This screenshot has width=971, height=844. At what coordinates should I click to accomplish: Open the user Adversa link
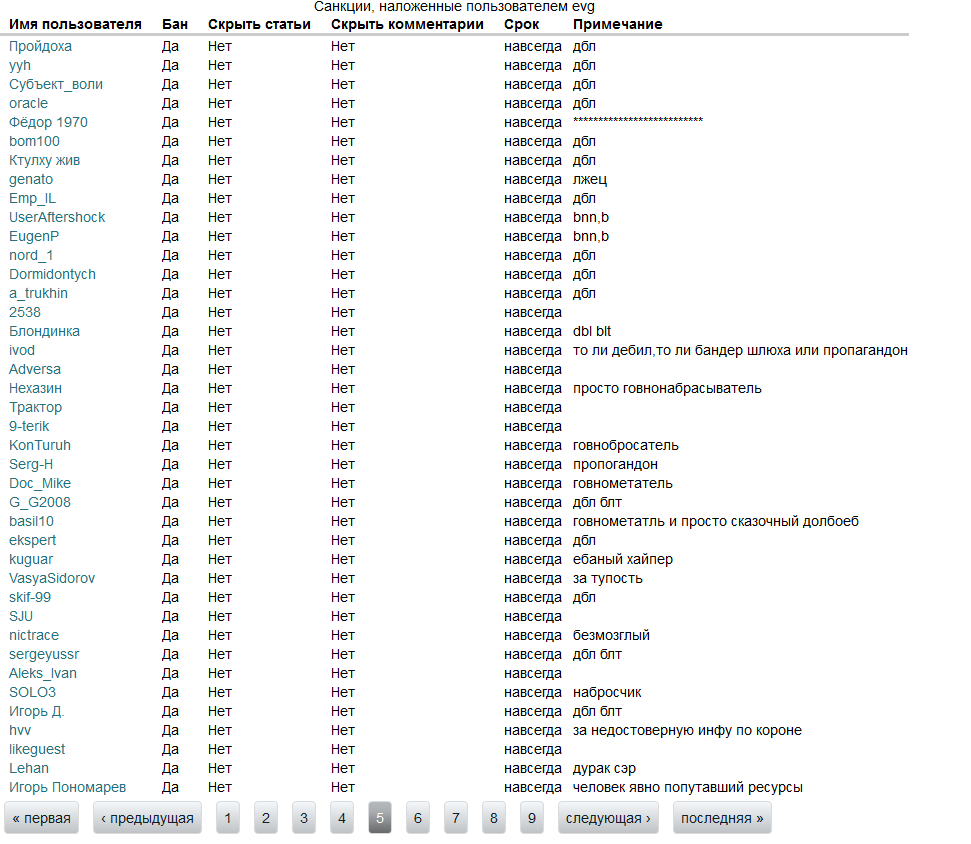pyautogui.click(x=35, y=369)
